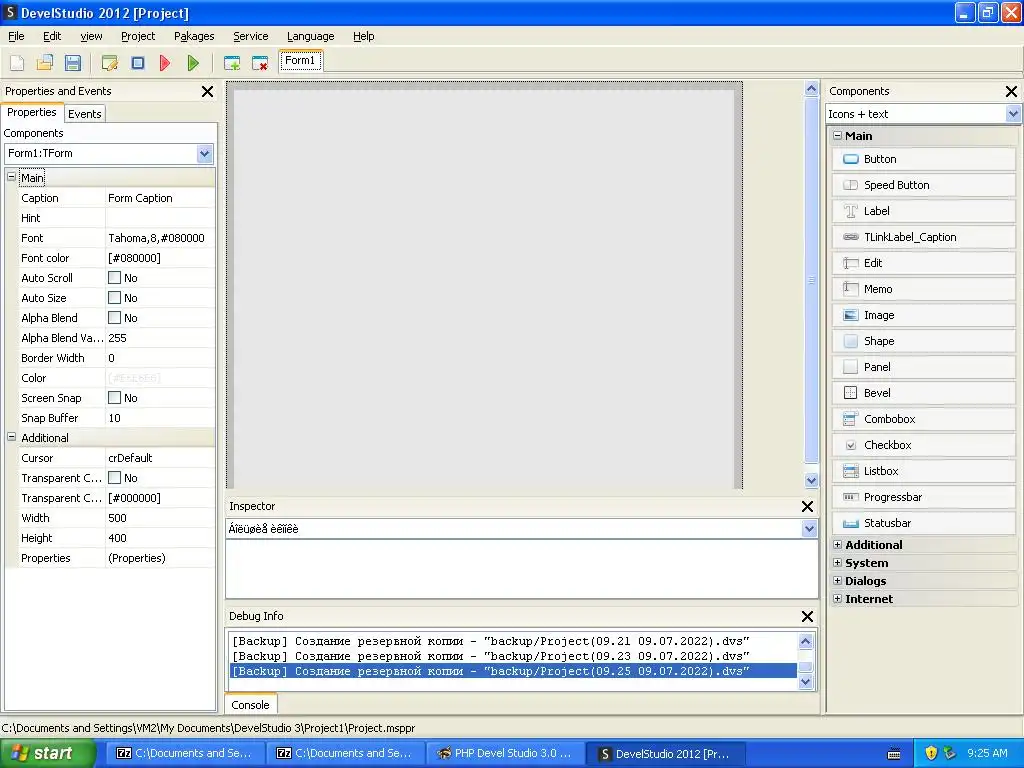Enable the Alpha Blend checkbox
The height and width of the screenshot is (768, 1024).
pyautogui.click(x=114, y=317)
